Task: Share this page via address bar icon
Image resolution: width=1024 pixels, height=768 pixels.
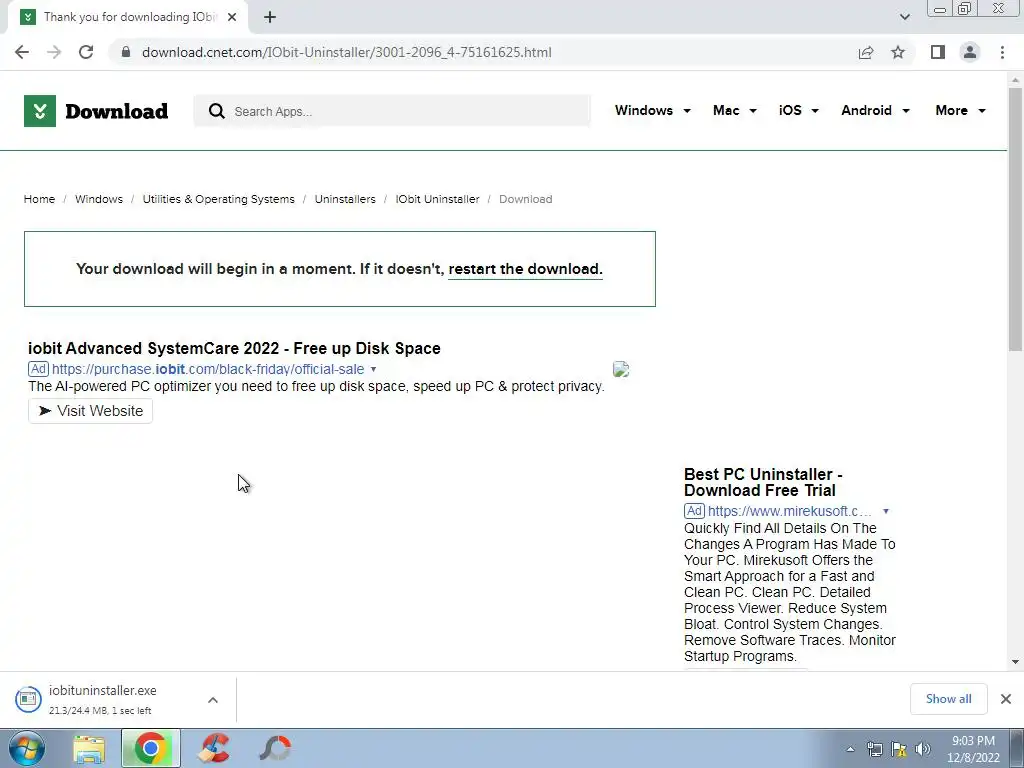Action: click(x=866, y=52)
